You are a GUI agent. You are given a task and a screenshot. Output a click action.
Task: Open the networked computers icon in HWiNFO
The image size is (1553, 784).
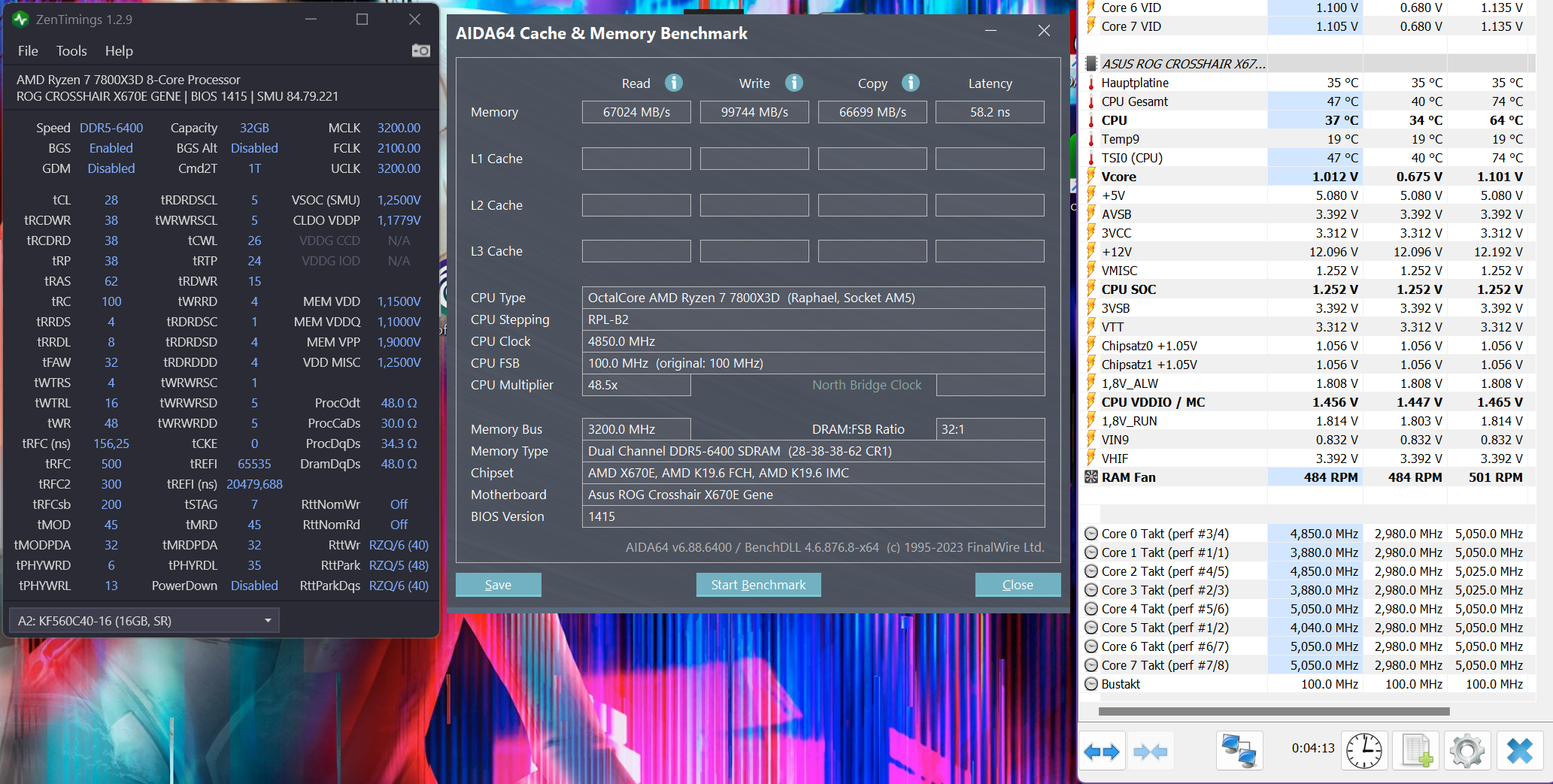[1239, 751]
